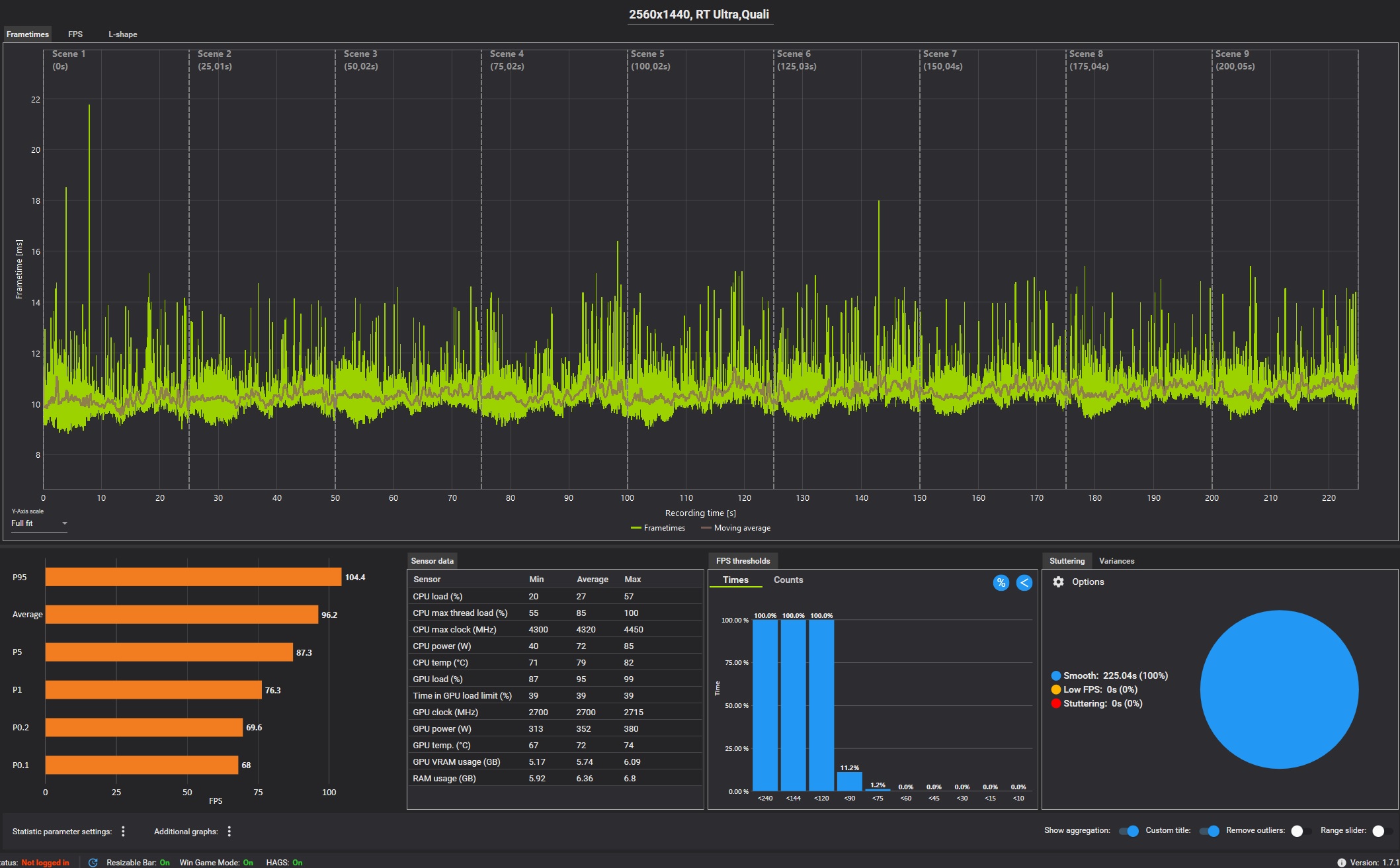
Task: Open Additional graphs three-dot menu
Action: point(229,832)
